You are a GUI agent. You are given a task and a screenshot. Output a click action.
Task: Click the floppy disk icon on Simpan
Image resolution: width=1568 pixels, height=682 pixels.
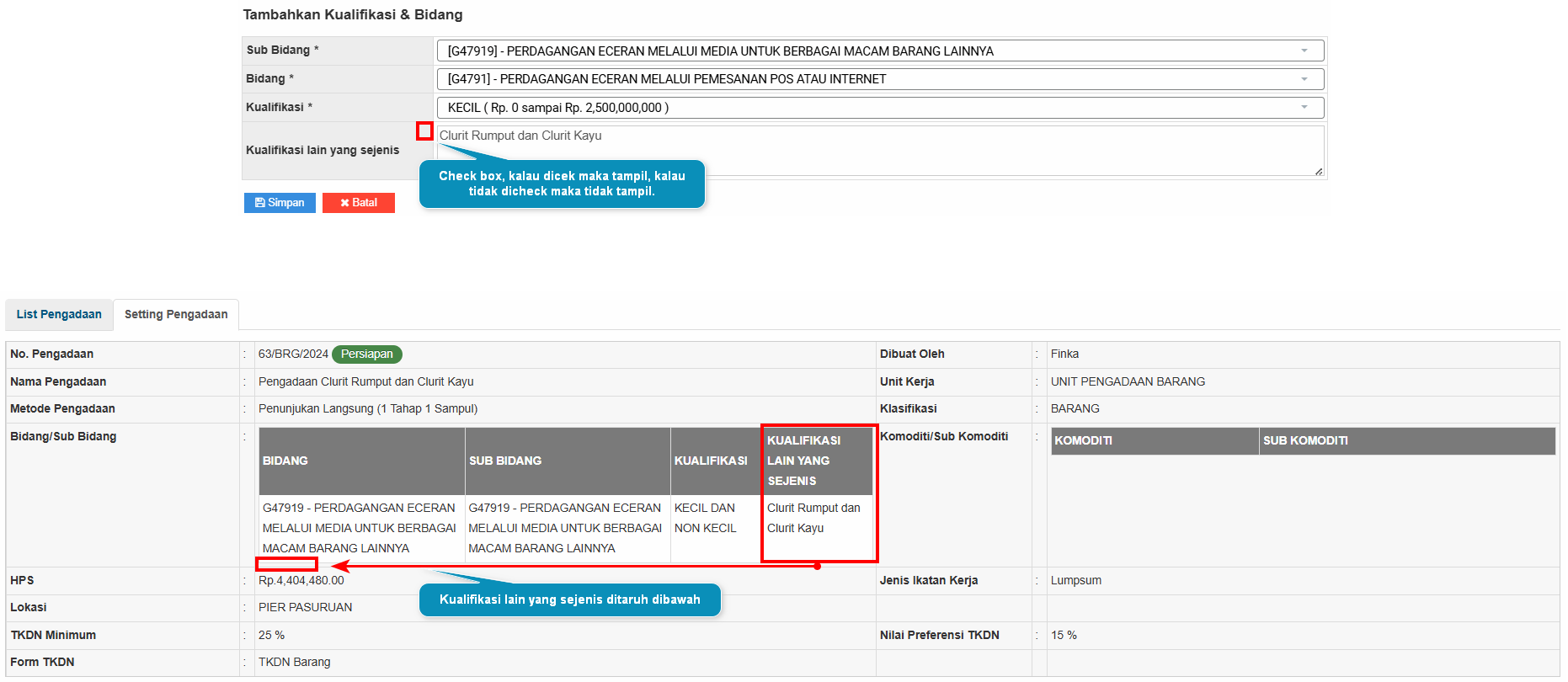[259, 203]
